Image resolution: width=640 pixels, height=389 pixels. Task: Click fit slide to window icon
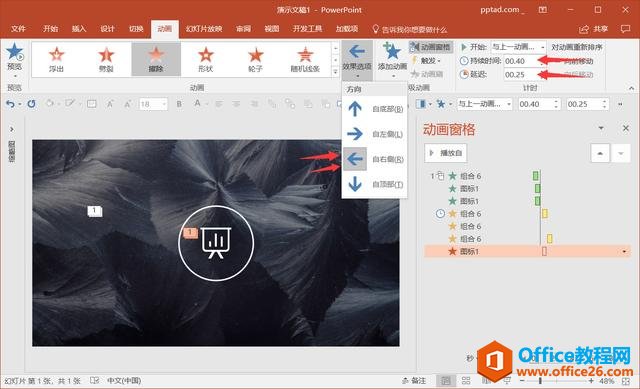click(626, 381)
